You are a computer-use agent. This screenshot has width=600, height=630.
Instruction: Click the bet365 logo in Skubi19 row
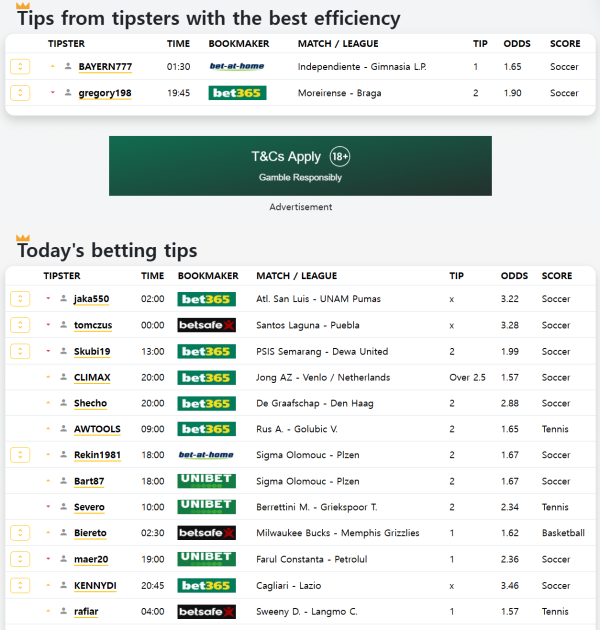tap(205, 351)
